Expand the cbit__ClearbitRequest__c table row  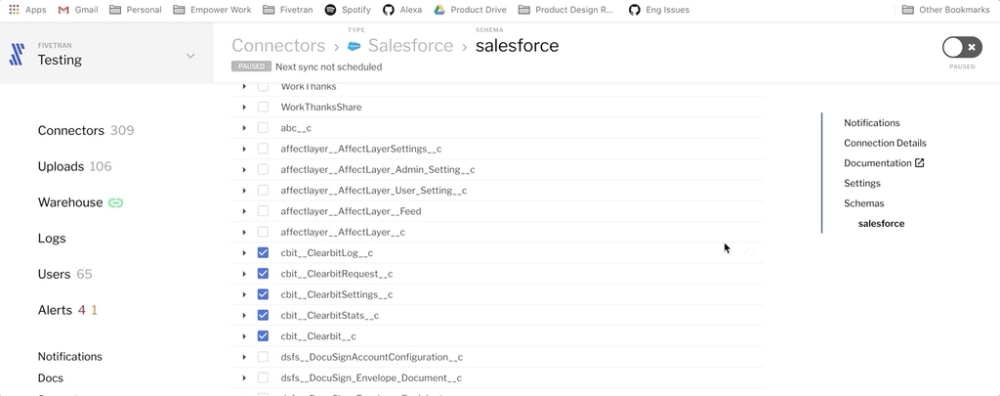(x=244, y=274)
